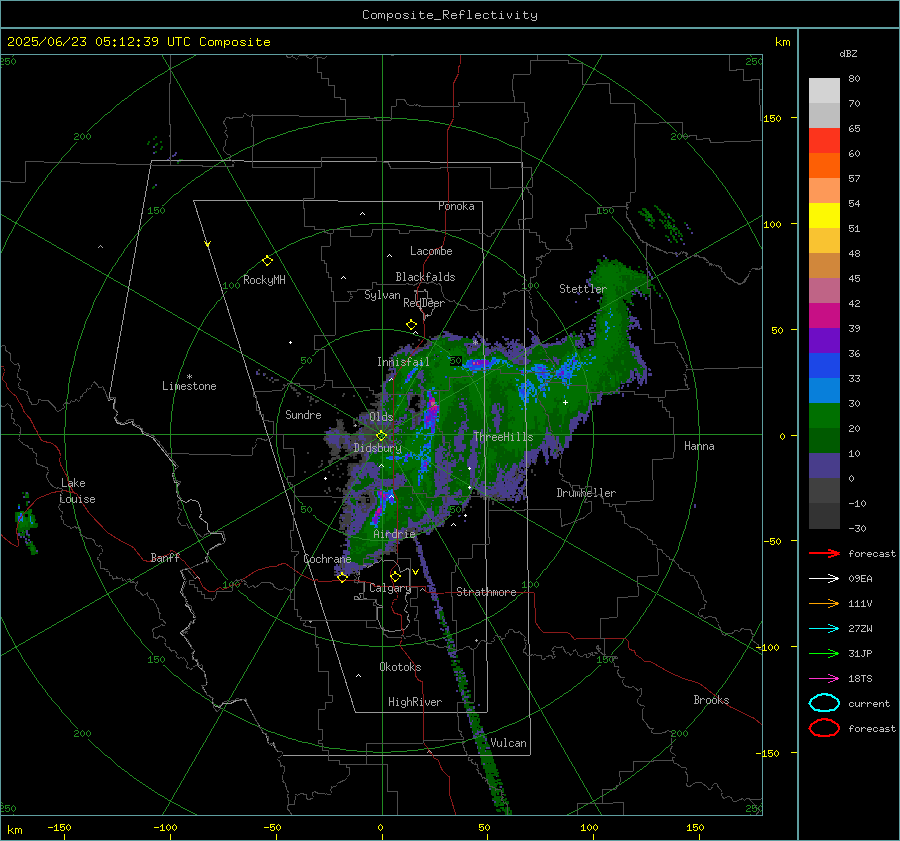This screenshot has height=841, width=900.
Task: Click the red forecast arrow legend icon
Action: [824, 553]
